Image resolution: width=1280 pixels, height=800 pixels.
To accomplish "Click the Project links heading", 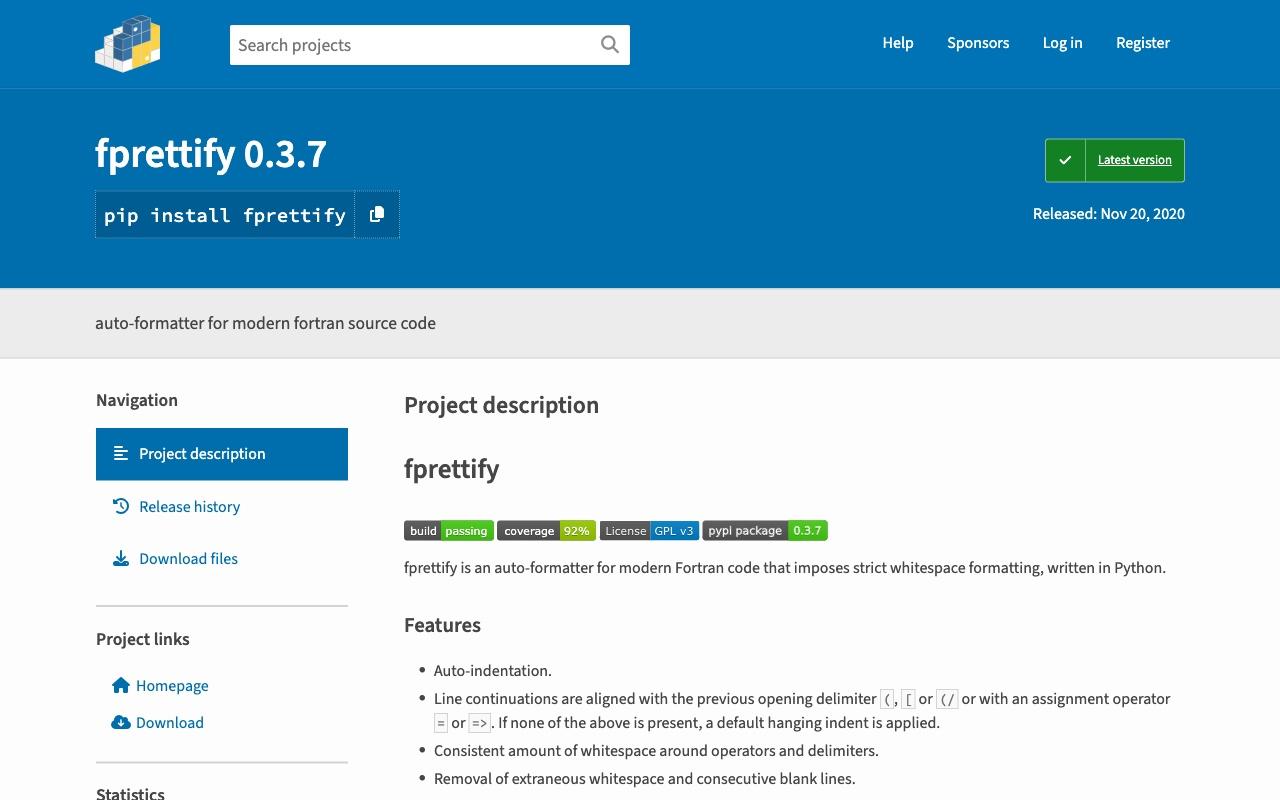I will click(x=143, y=639).
